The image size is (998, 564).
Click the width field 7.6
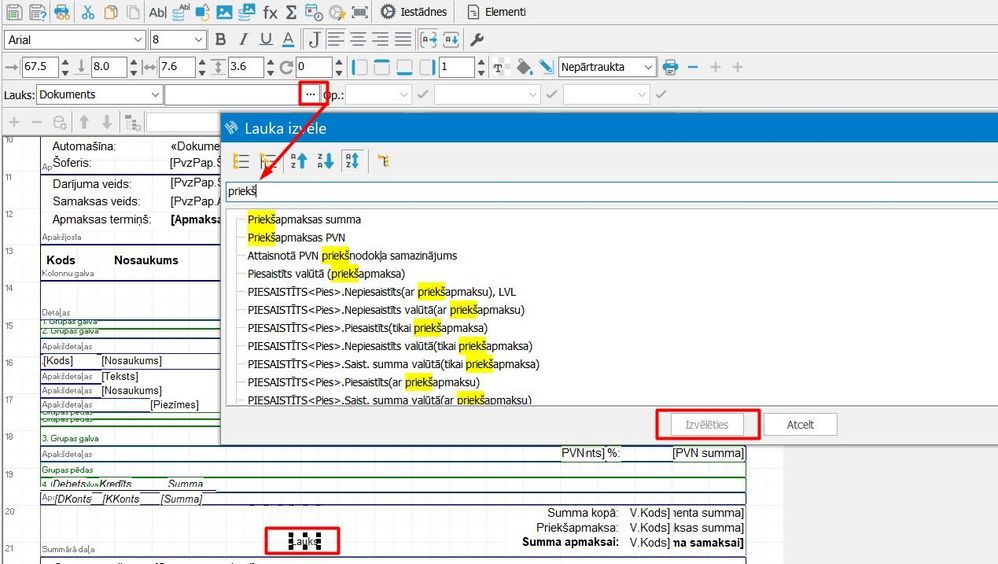177,66
